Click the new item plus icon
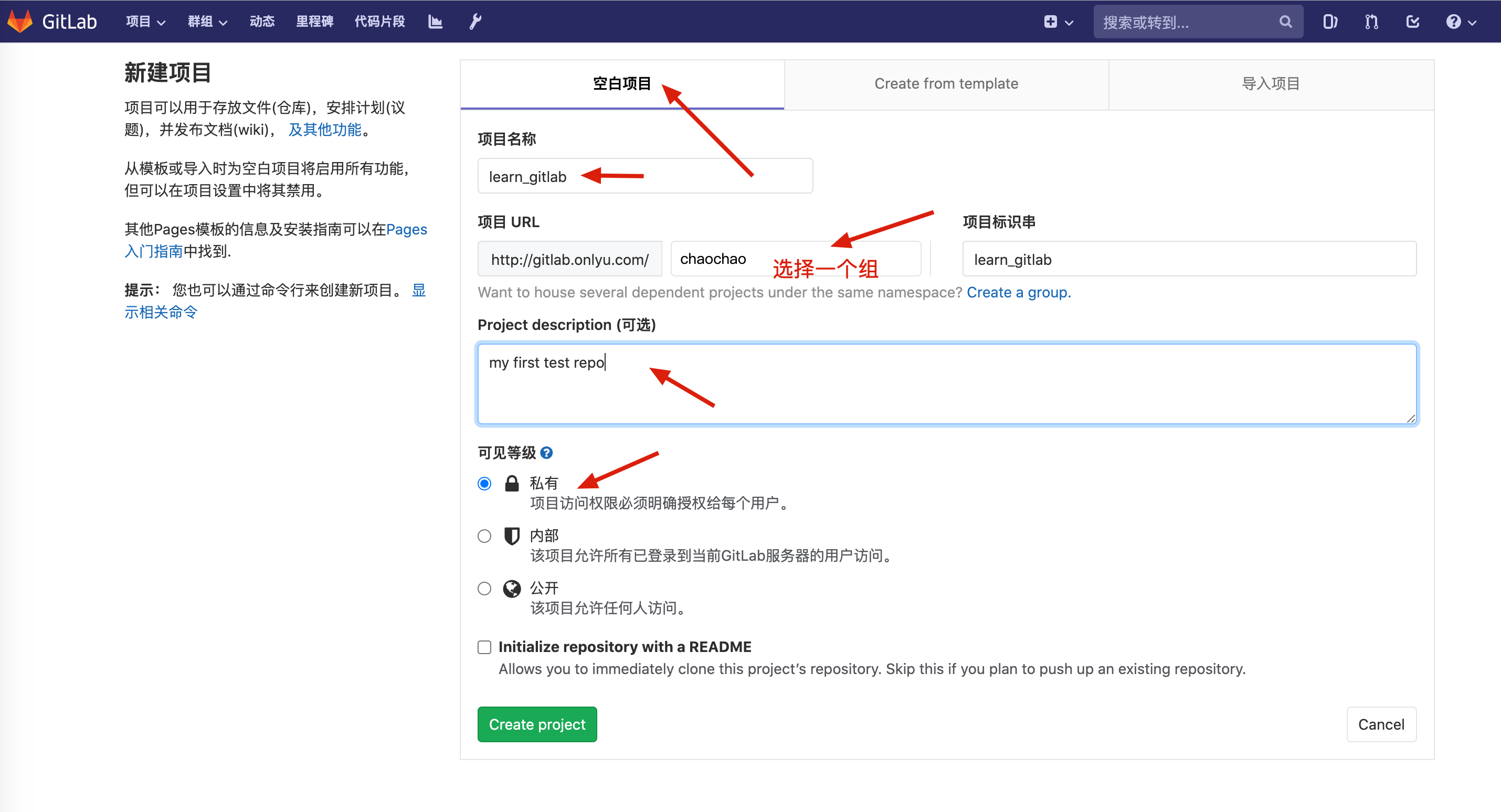 (1051, 22)
